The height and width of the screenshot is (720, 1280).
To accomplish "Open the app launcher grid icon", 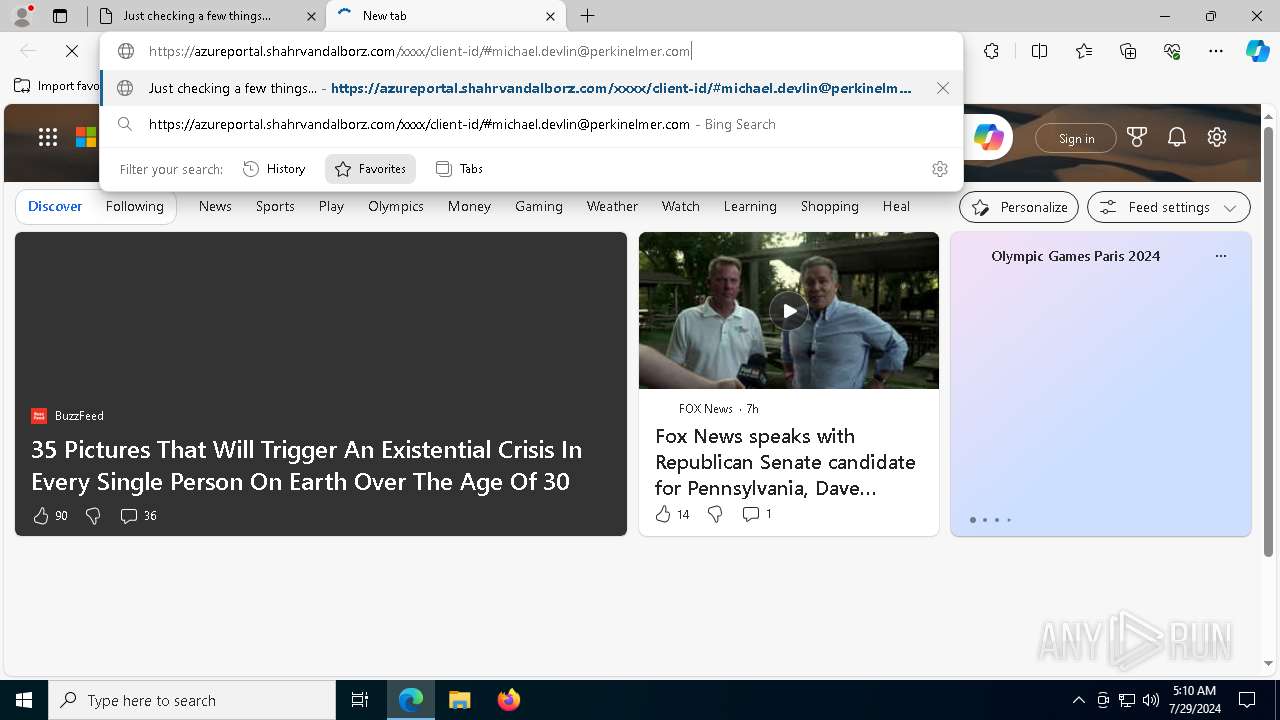I will [x=48, y=138].
